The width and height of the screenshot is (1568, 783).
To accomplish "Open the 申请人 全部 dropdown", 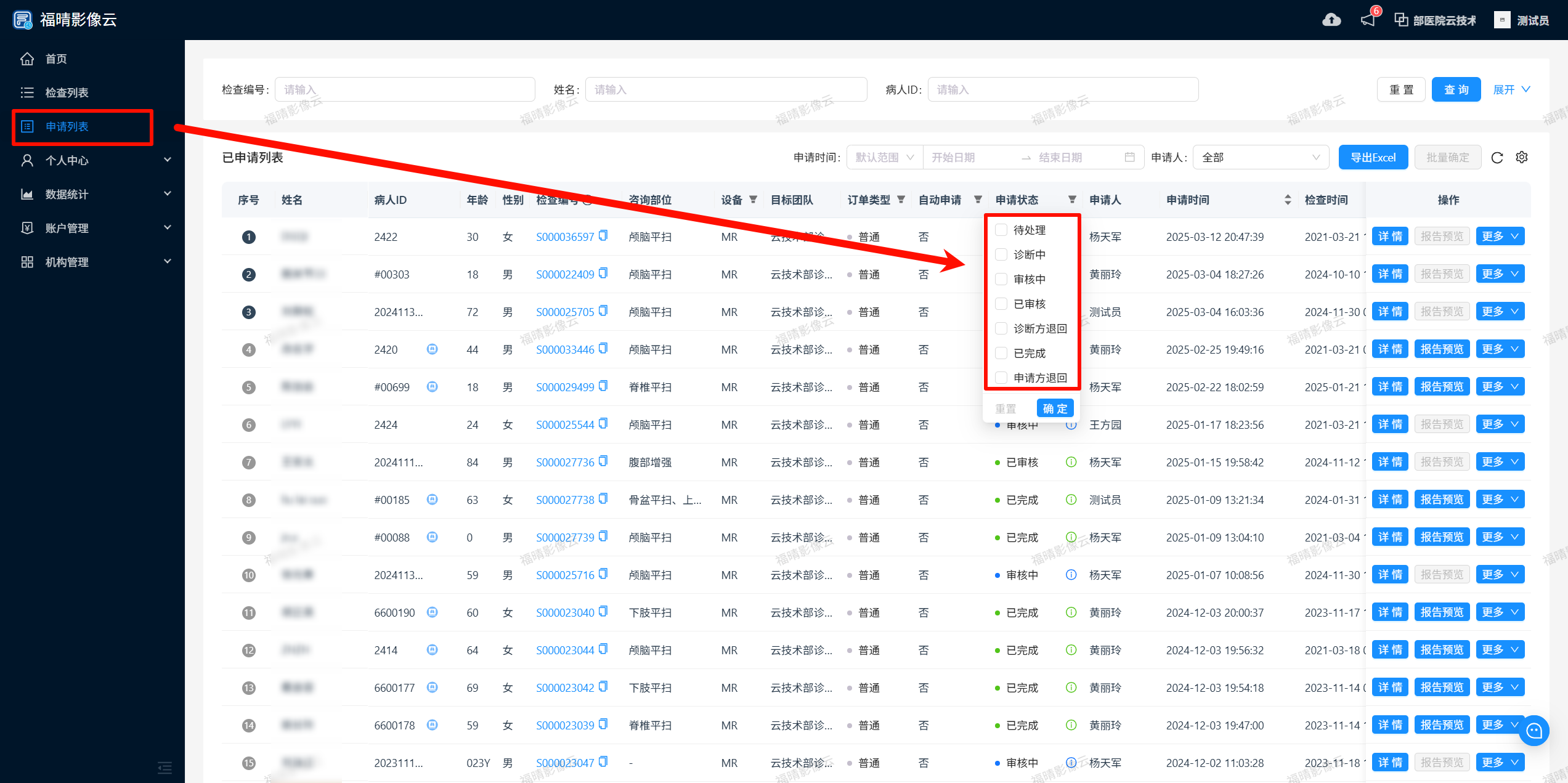I will (1261, 158).
